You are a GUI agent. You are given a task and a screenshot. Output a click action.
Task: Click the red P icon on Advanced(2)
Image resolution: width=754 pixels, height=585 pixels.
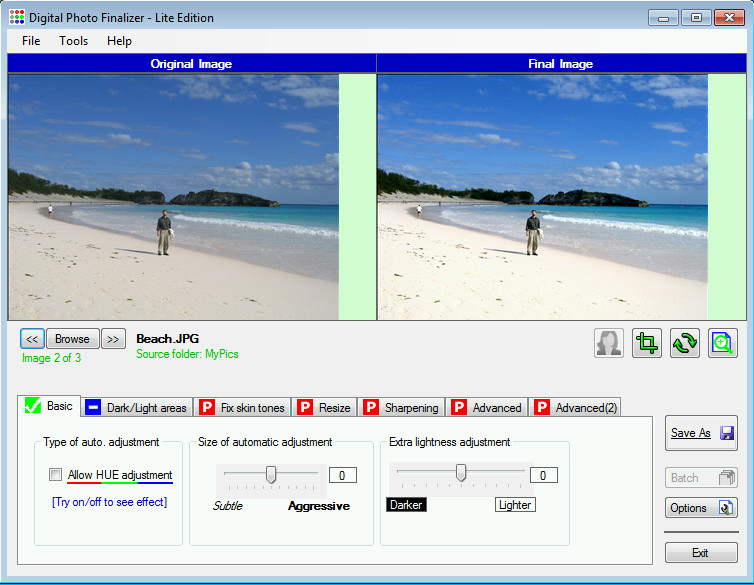pos(542,408)
